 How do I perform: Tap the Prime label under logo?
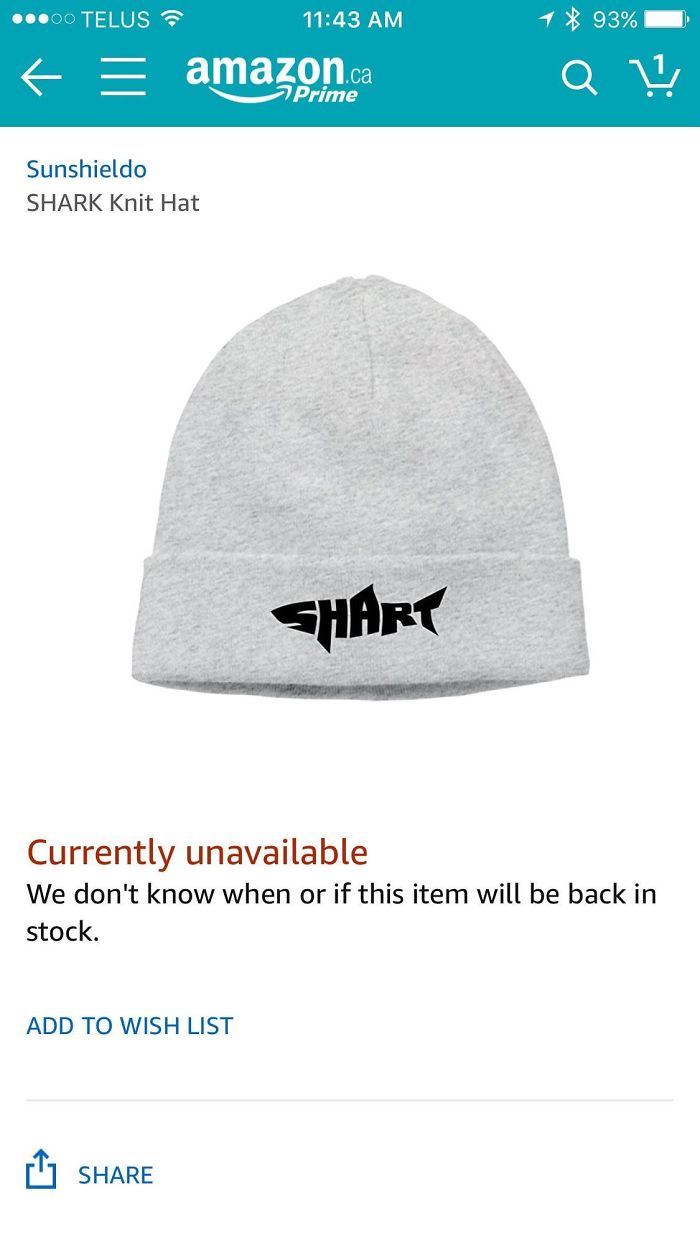pyautogui.click(x=325, y=95)
